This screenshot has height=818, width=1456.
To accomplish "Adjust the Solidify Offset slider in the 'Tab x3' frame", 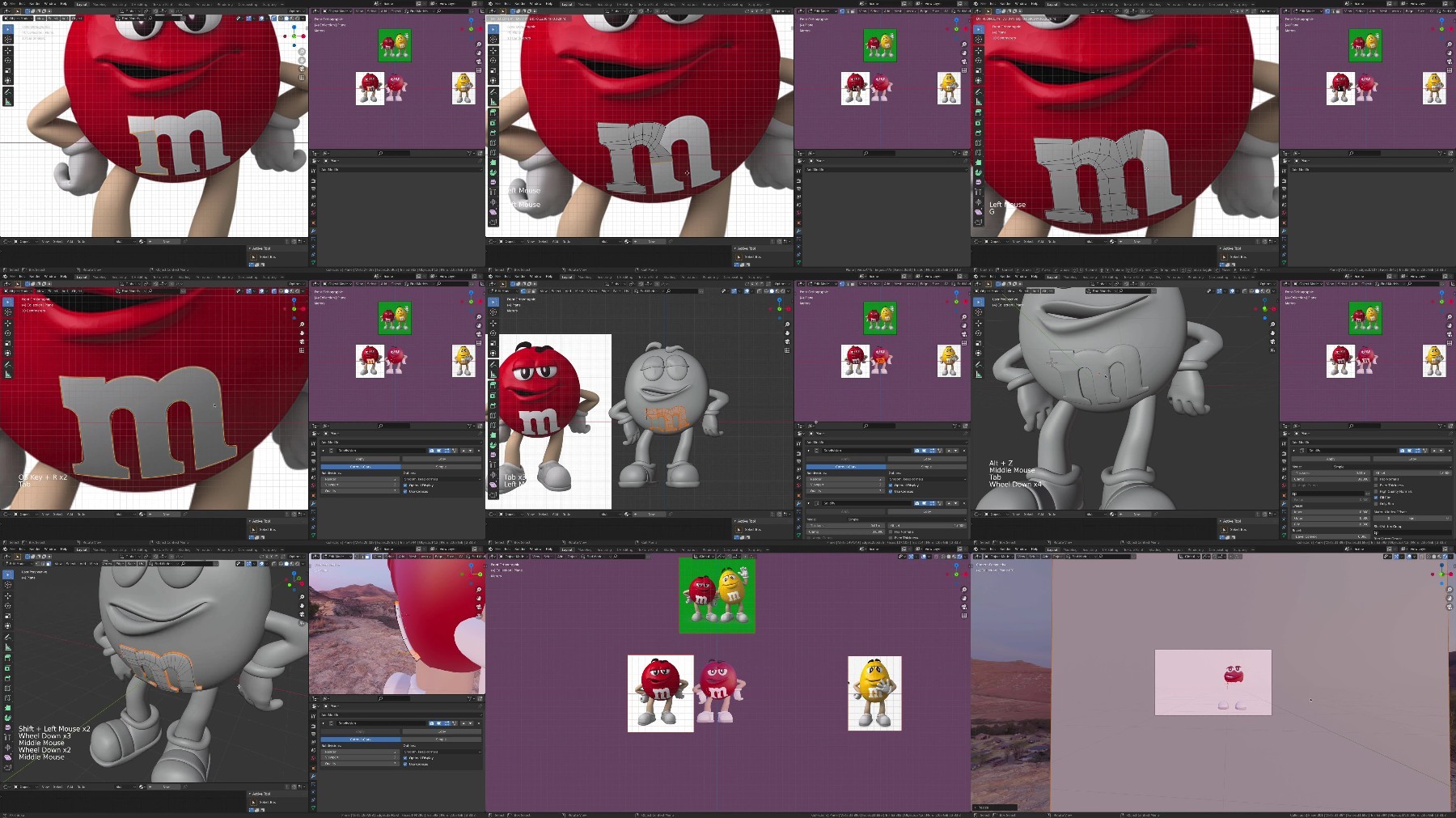I will 927,525.
